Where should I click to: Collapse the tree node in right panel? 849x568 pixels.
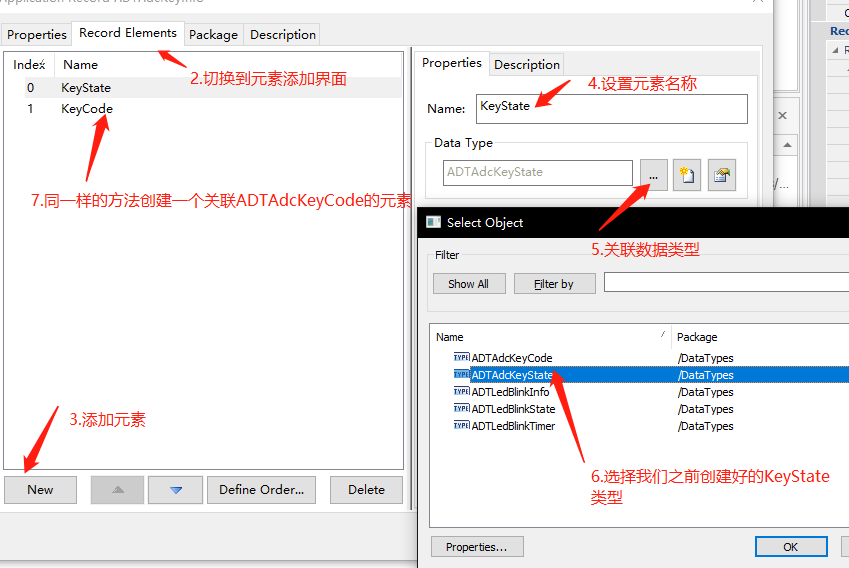835,50
